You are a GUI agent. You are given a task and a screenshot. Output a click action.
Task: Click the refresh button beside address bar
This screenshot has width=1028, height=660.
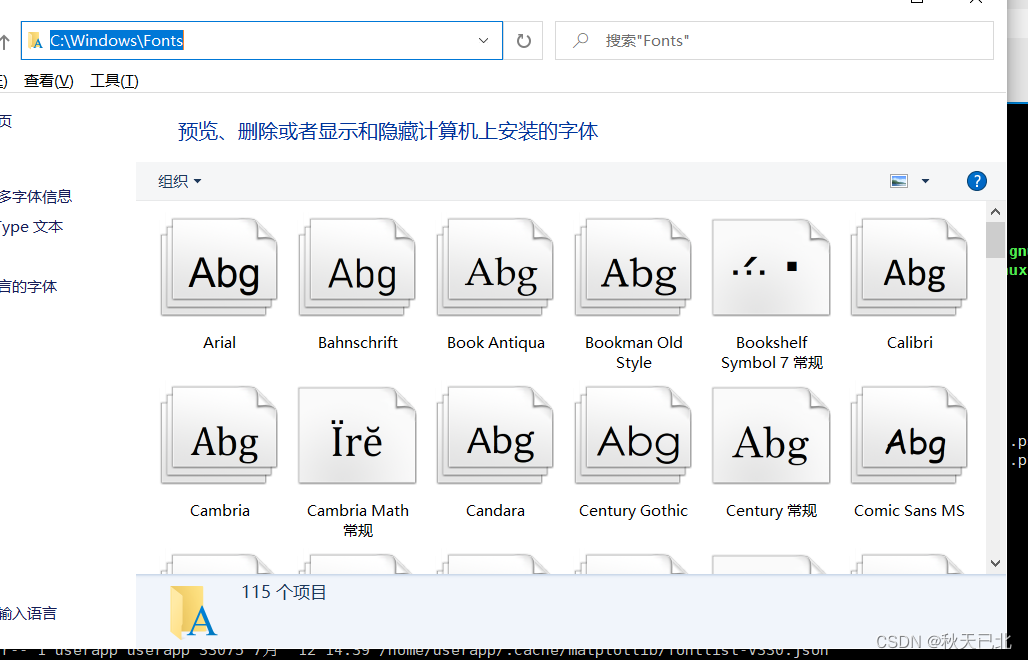pos(523,41)
